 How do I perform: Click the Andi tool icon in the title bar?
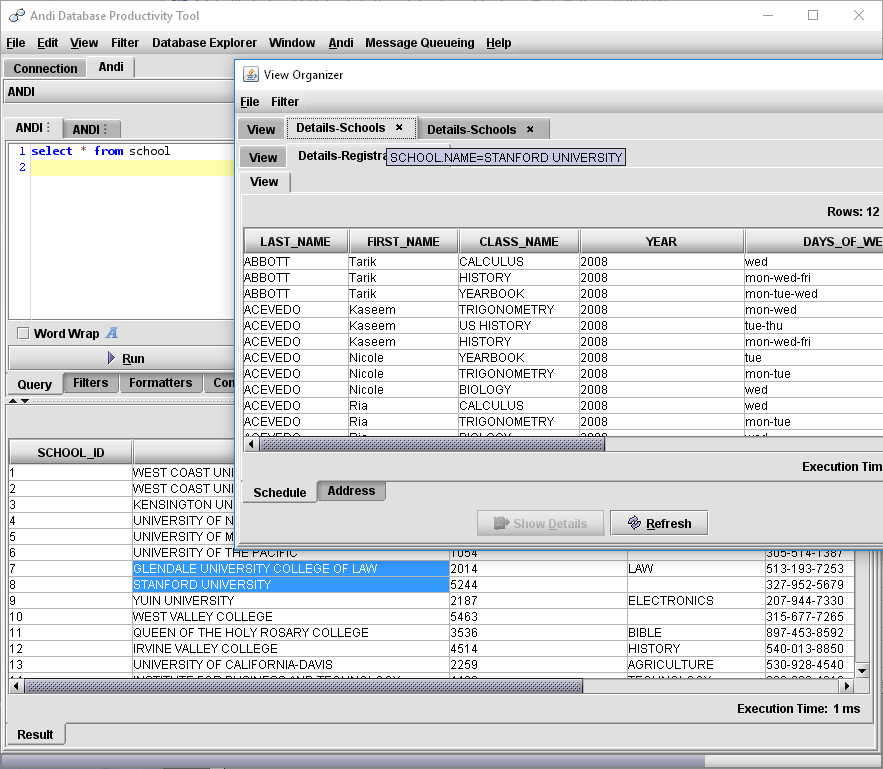pyautogui.click(x=15, y=15)
